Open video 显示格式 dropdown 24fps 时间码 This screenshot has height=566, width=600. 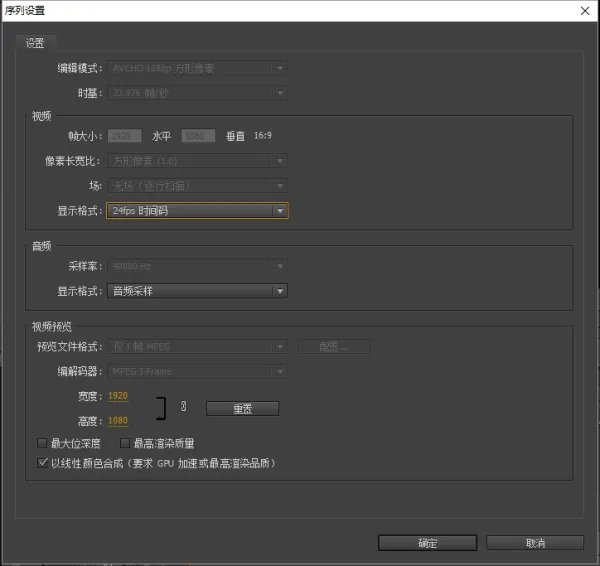coord(197,211)
